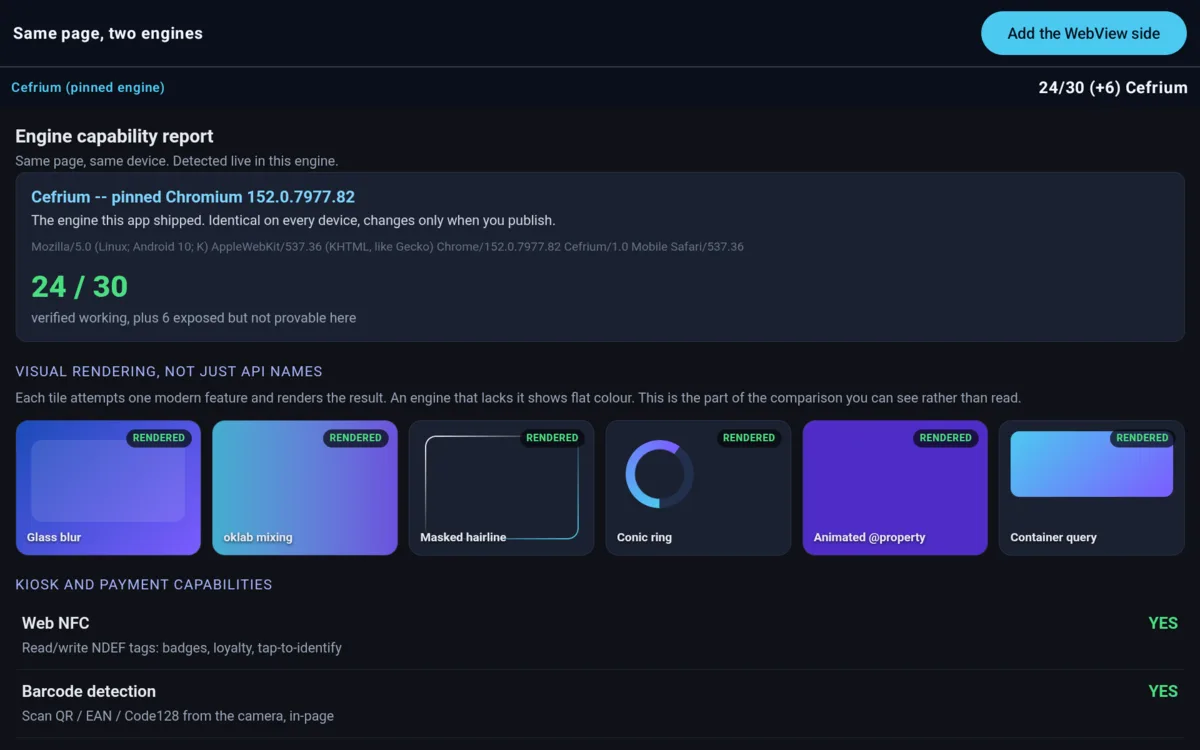Click the Visual rendering, not just API names heading
The width and height of the screenshot is (1200, 750).
point(169,371)
